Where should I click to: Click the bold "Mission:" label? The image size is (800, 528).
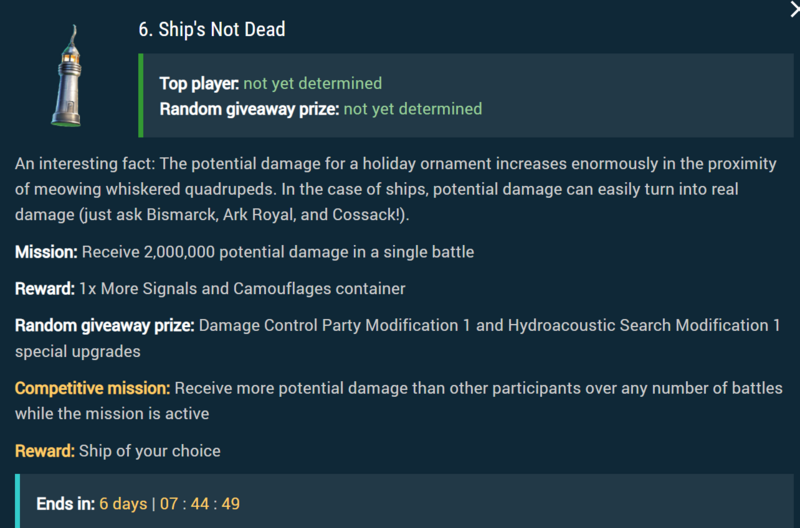coord(46,252)
